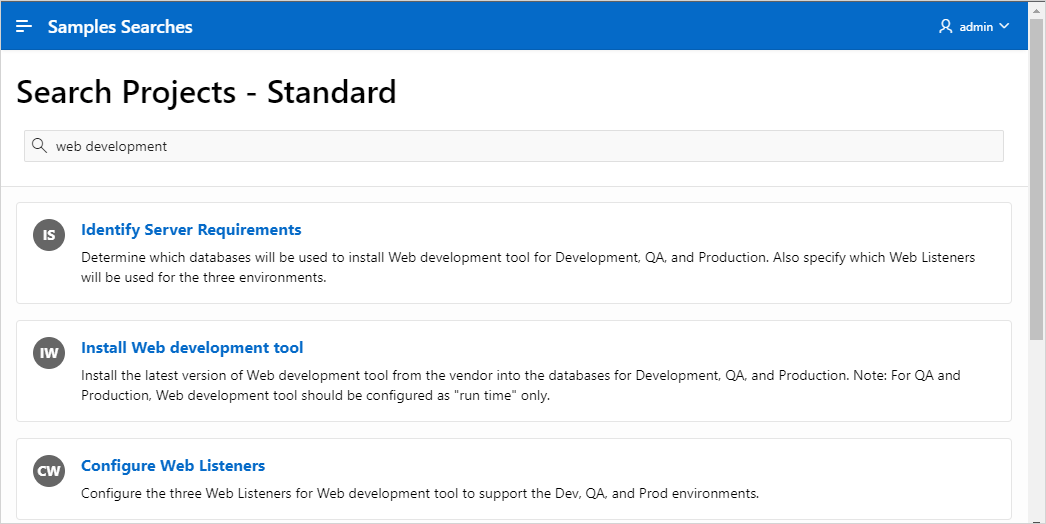This screenshot has width=1046, height=524.
Task: Go to Samples Searches home title
Action: pos(120,27)
